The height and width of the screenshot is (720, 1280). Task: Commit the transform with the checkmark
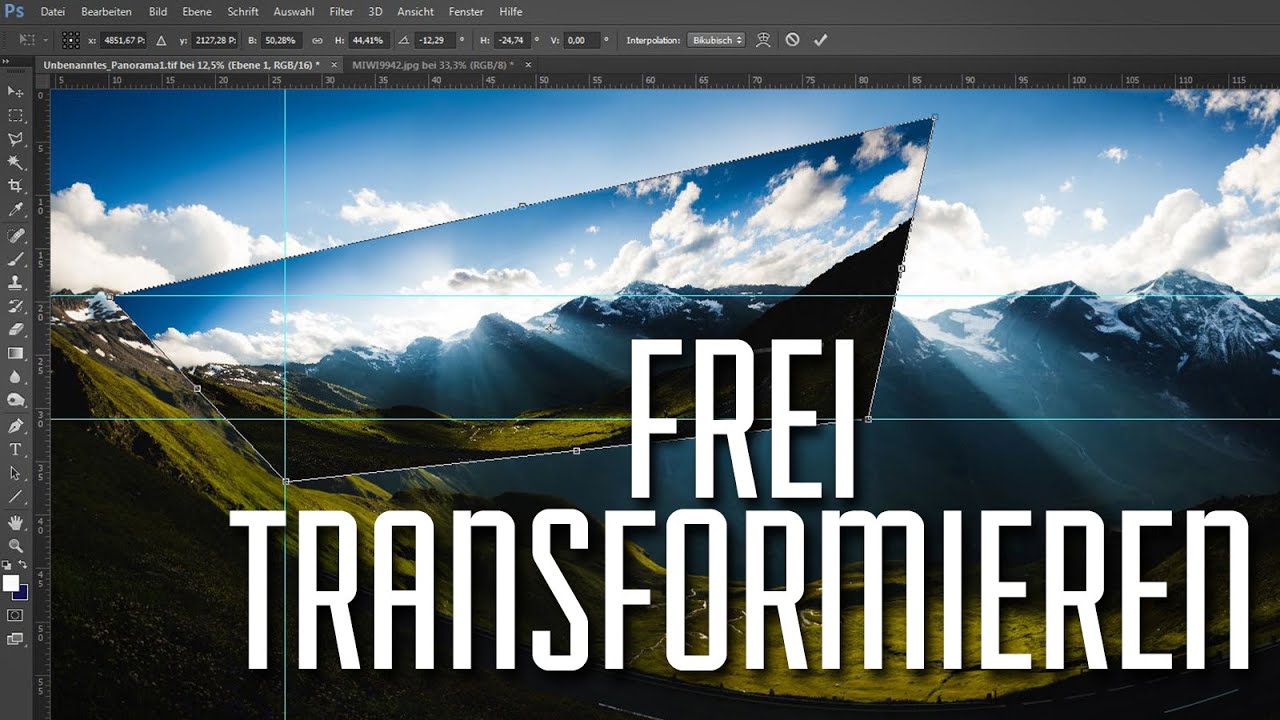click(x=821, y=40)
